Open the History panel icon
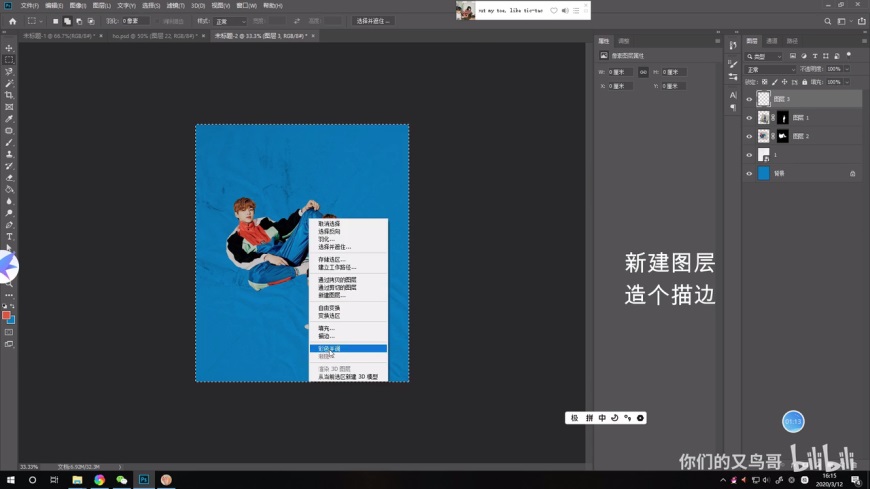The height and width of the screenshot is (489, 870). pos(733,46)
